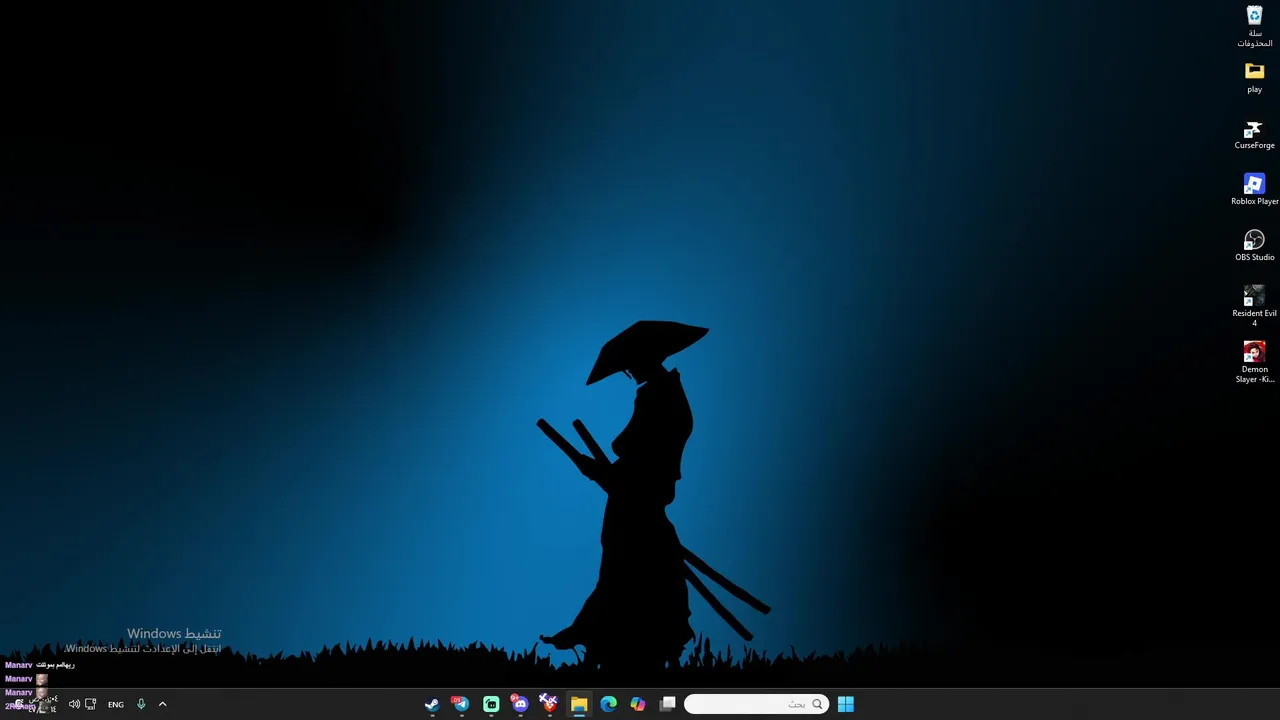Screen dimensions: 1280x720
Task: Select the OBS Studio desktop shortcut
Action: tap(1254, 246)
